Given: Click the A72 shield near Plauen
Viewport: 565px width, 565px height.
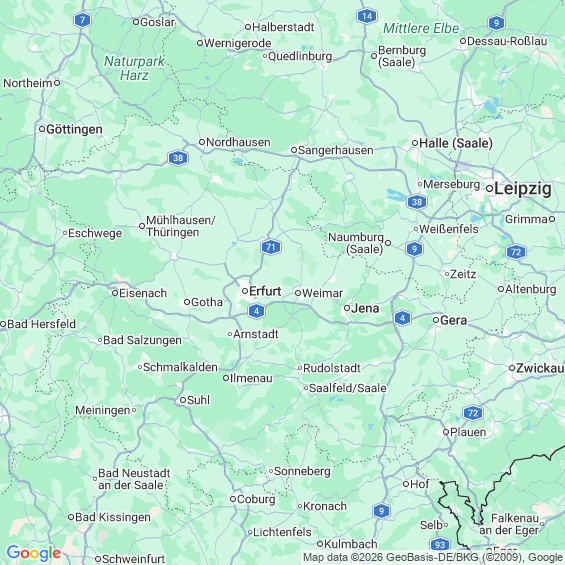Looking at the screenshot, I should point(473,413).
